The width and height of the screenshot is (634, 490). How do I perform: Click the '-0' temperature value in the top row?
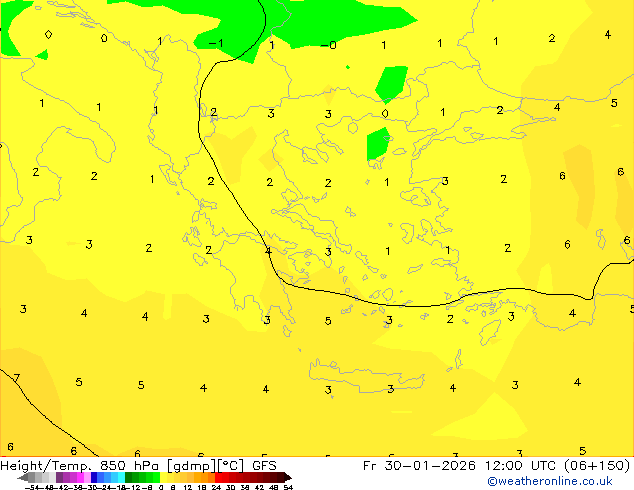(328, 45)
